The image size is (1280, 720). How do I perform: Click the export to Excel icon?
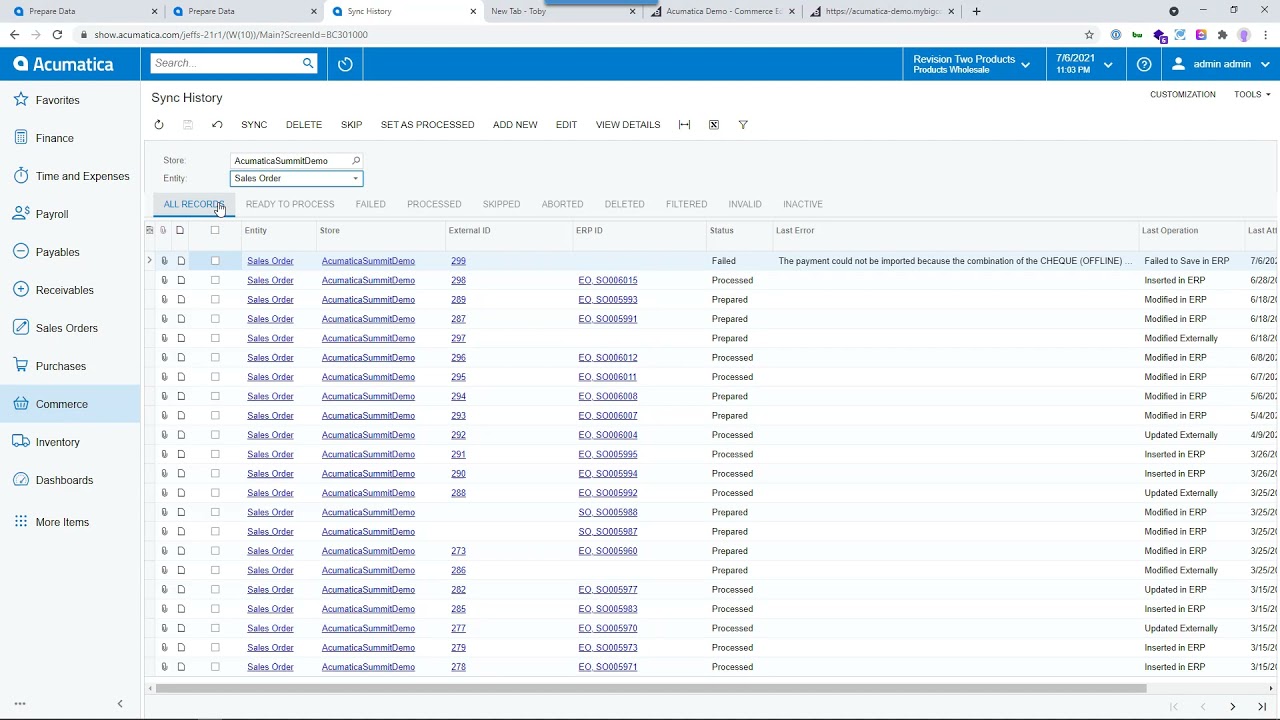714,125
